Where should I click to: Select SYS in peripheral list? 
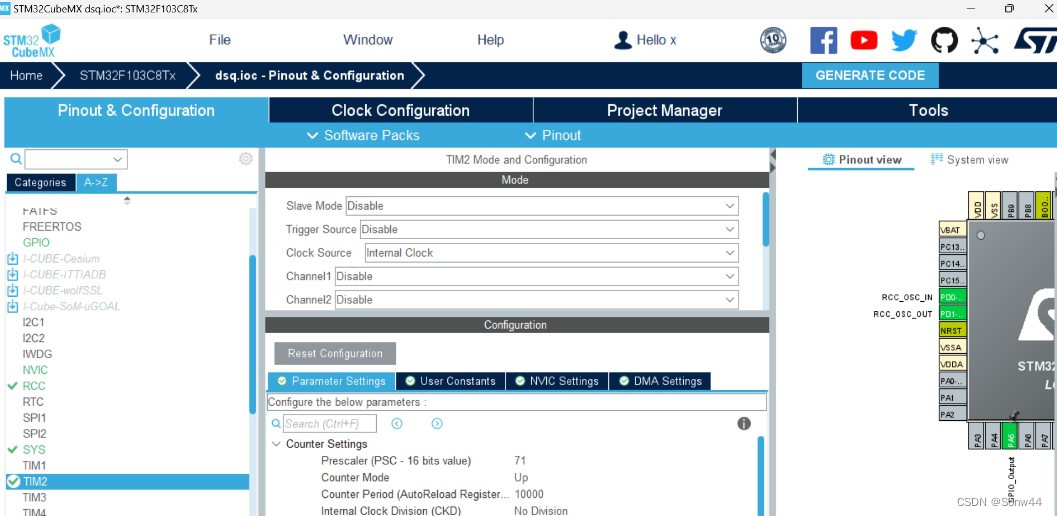coord(34,449)
